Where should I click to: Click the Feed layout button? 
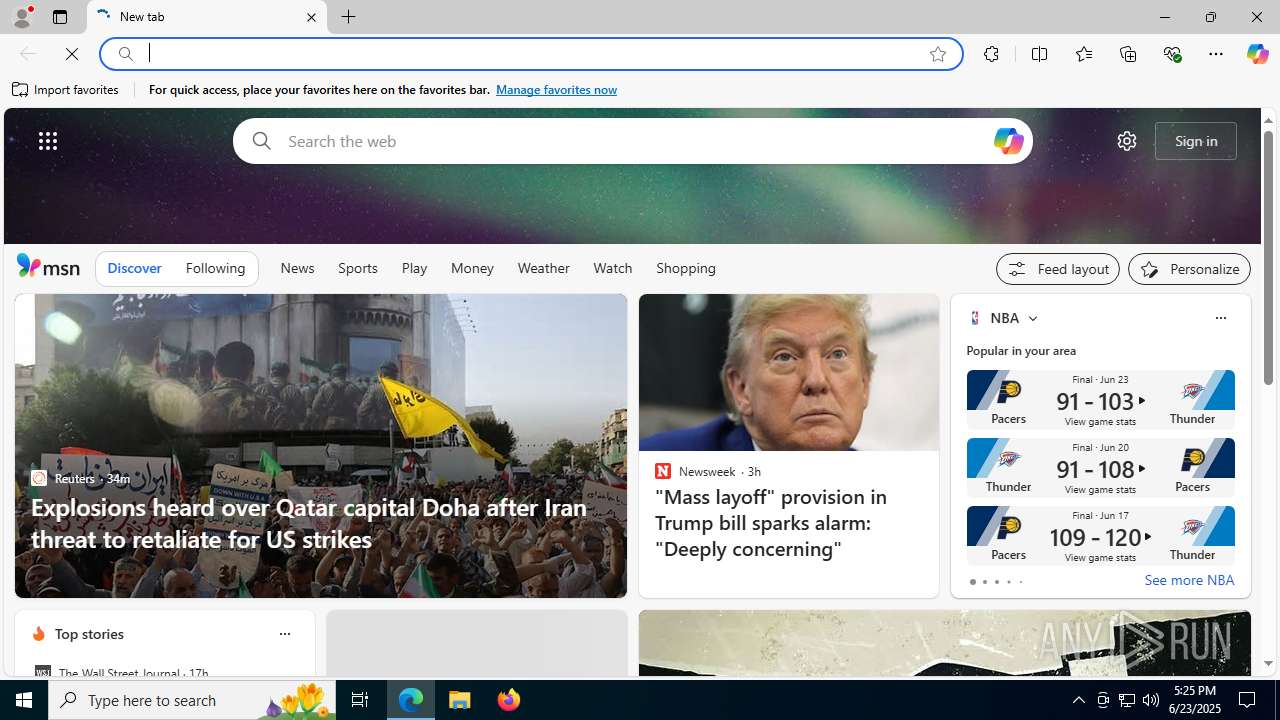tap(1058, 269)
